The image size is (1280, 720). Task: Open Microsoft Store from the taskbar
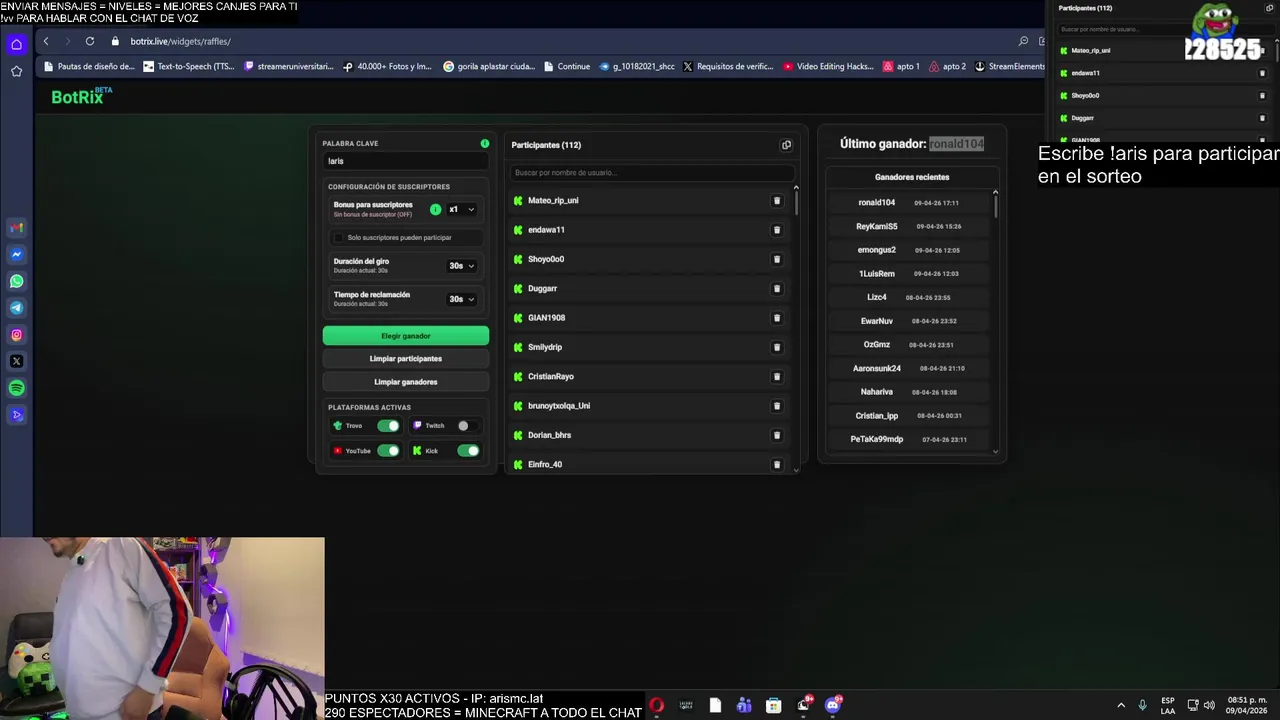pos(773,705)
